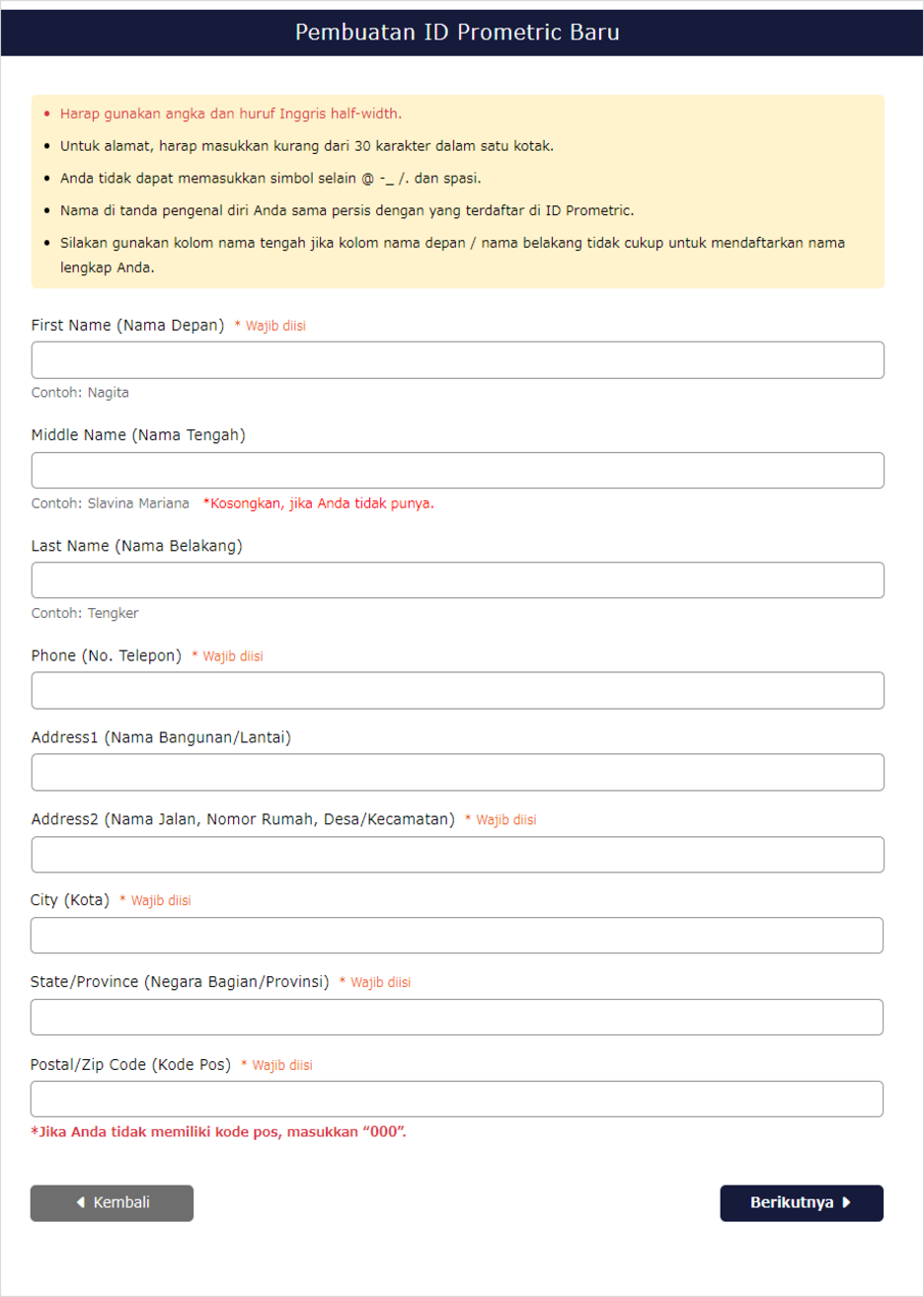Screen dimensions: 924x1297
Task: Click the Address2 street name input
Action: (x=457, y=855)
